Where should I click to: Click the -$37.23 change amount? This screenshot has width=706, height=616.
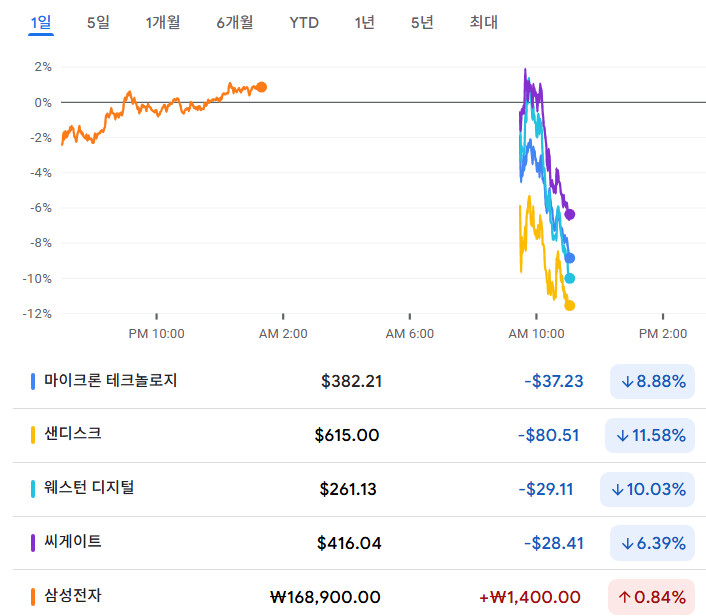(x=554, y=381)
